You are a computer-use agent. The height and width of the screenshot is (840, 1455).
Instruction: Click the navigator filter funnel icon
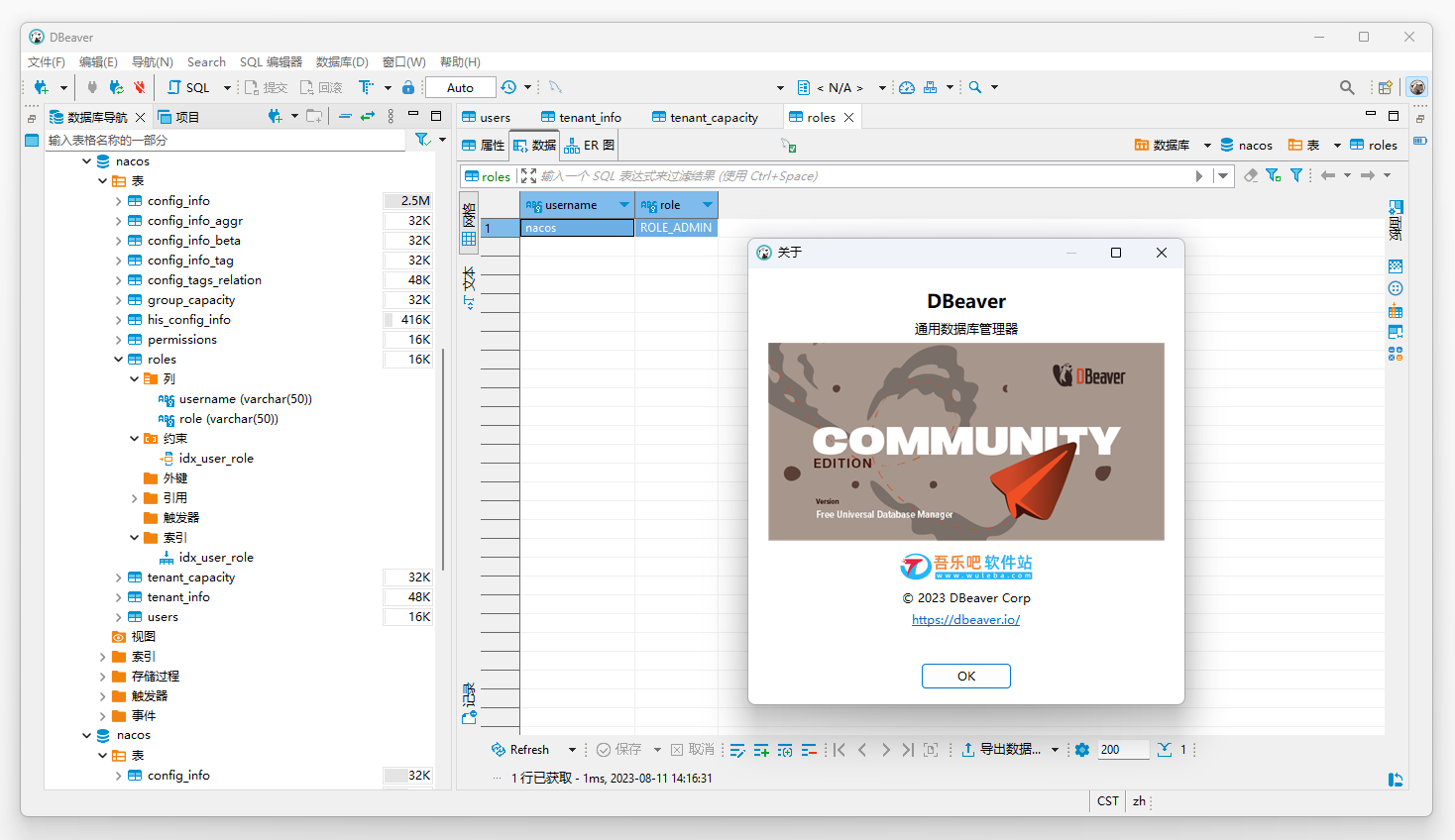coord(422,140)
